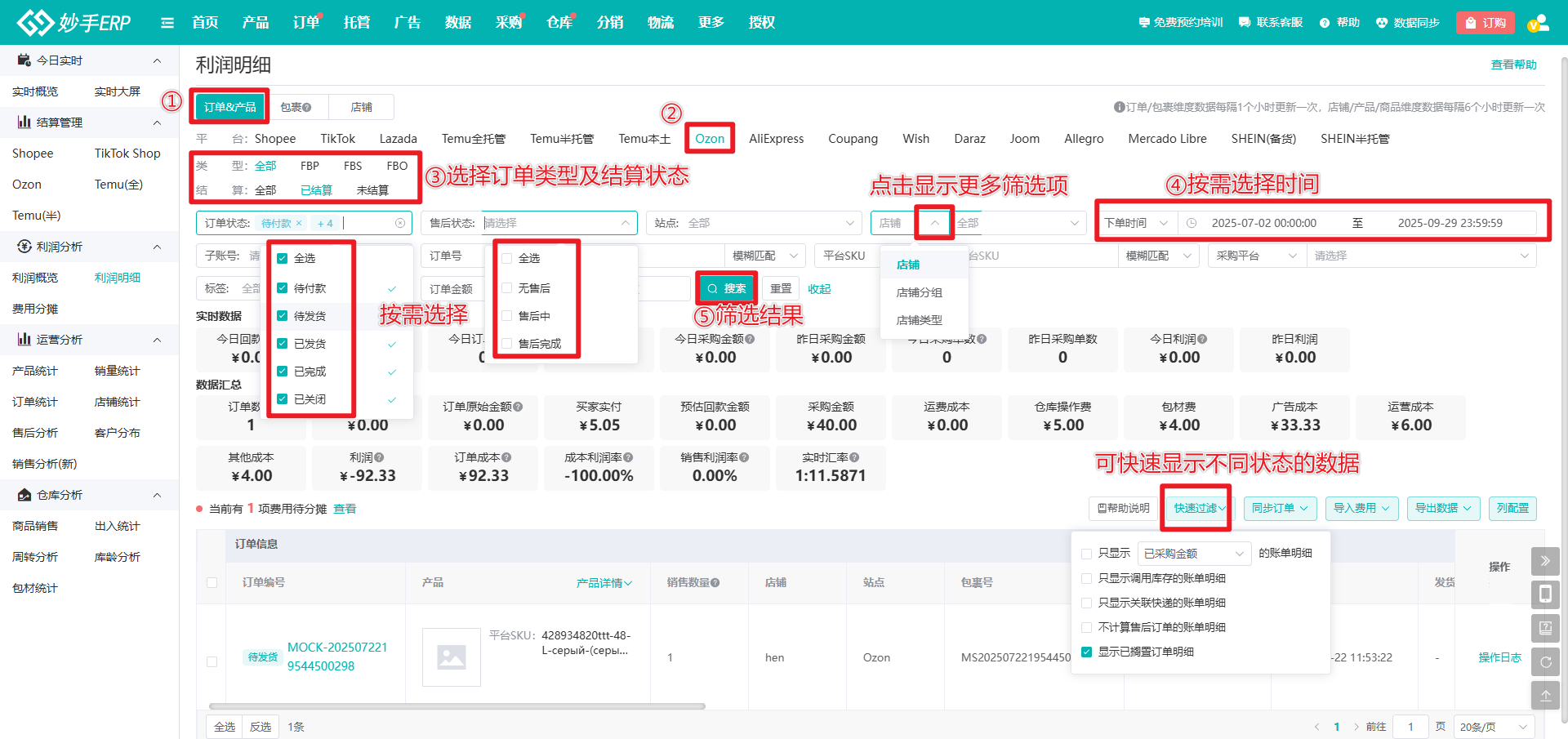Select the AliExpress platform tab
This screenshot has height=739, width=1568.
pos(777,138)
